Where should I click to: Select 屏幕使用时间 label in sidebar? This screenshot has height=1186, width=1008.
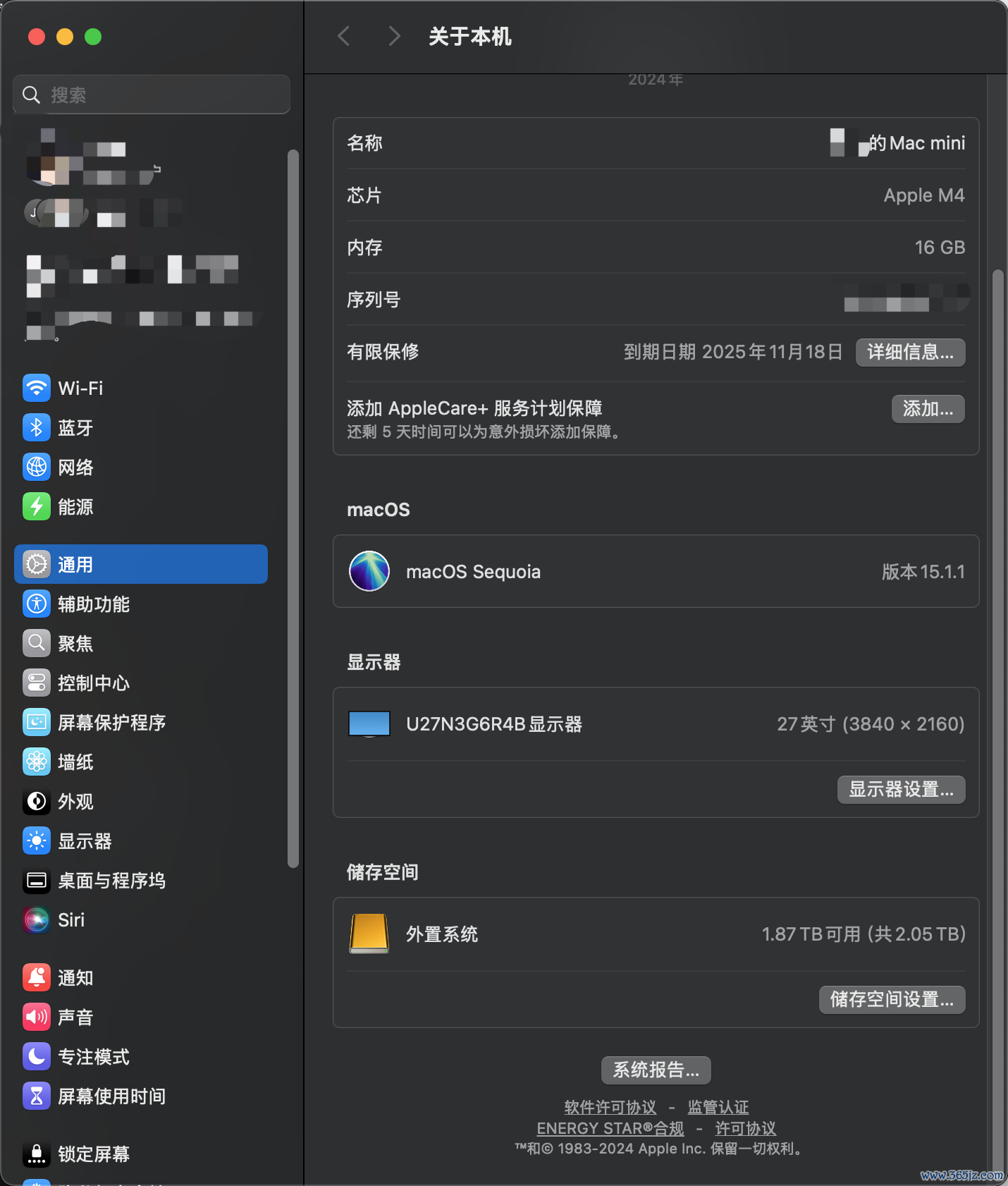(112, 1096)
